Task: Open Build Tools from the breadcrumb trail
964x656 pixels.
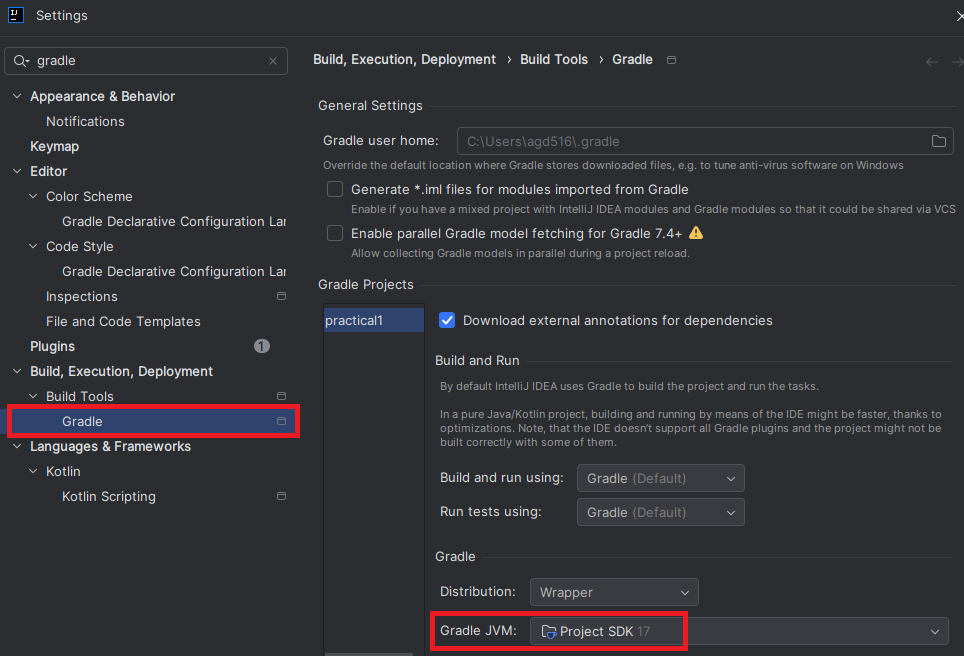Action: 553,60
